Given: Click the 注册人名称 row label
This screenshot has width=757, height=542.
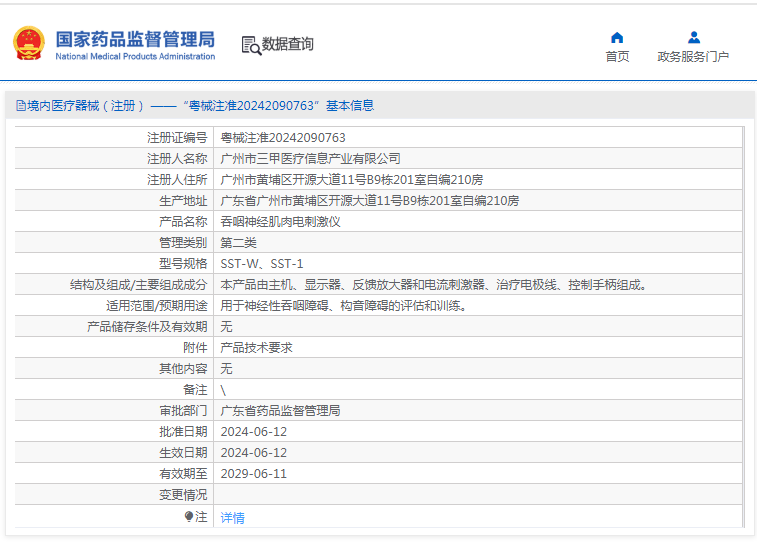Looking at the screenshot, I should (177, 159).
